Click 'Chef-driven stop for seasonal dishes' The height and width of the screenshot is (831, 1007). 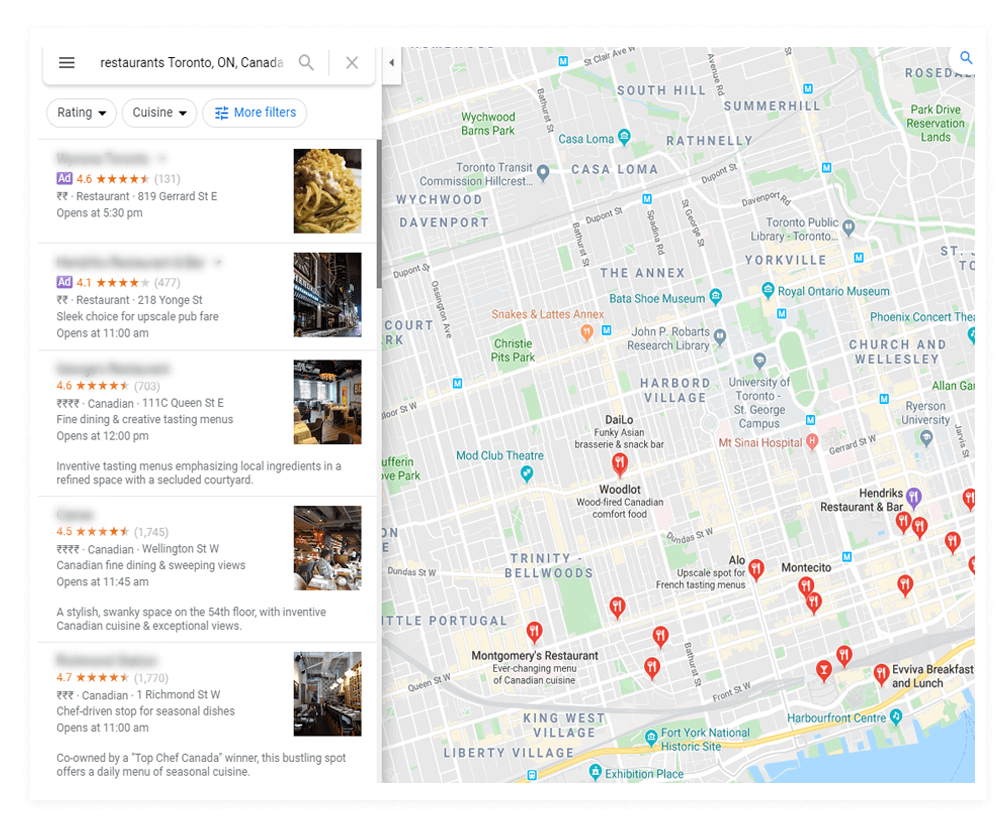pyautogui.click(x=145, y=711)
